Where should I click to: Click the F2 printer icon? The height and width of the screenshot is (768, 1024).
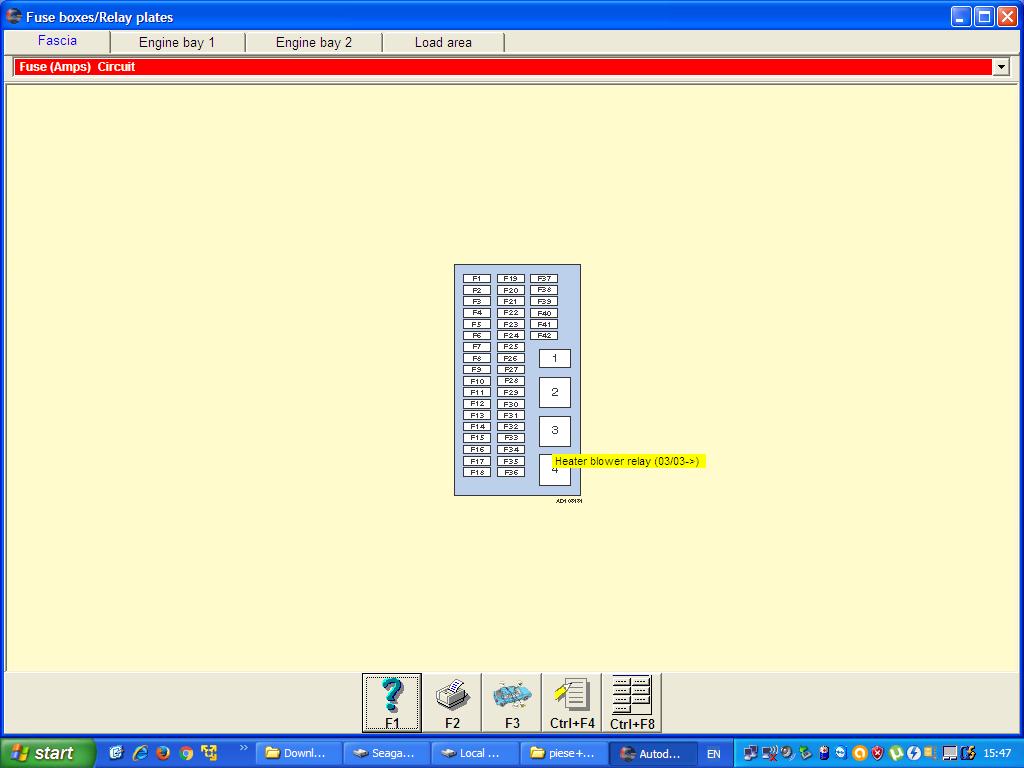452,702
